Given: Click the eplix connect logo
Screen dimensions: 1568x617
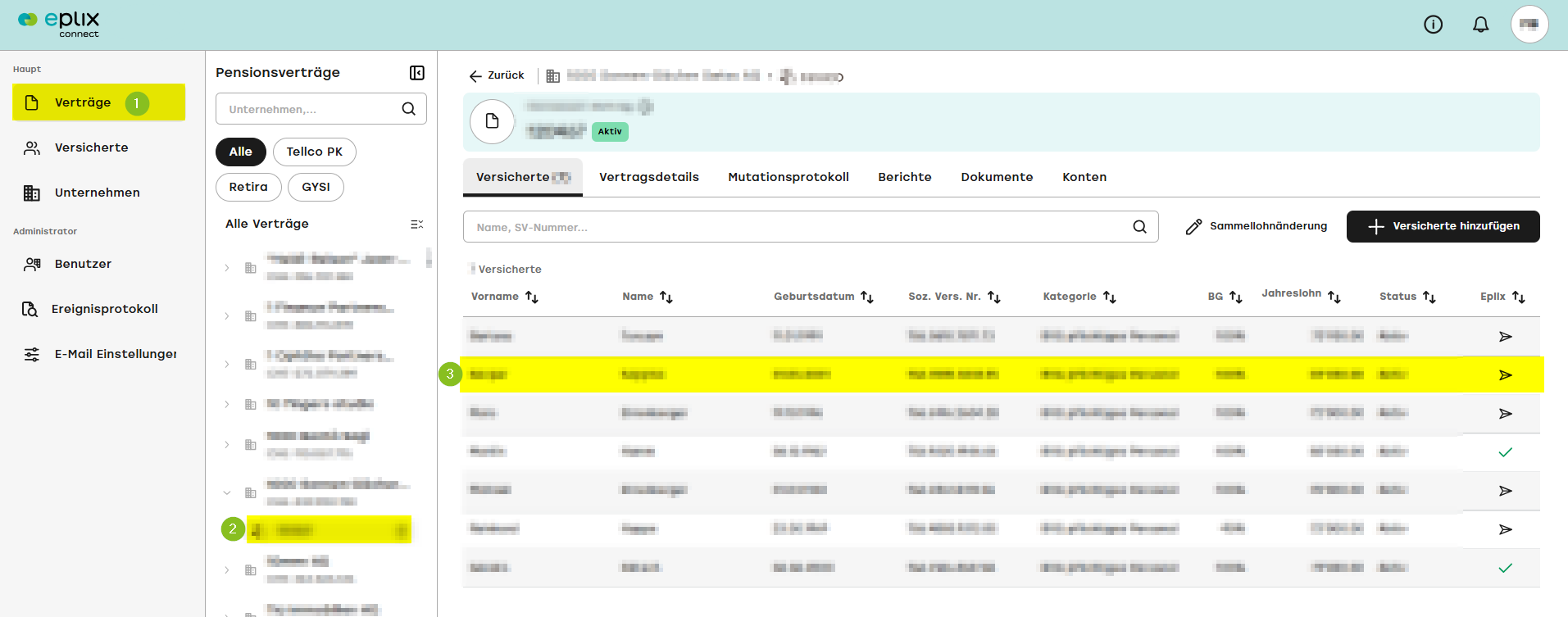Looking at the screenshot, I should click(x=59, y=24).
